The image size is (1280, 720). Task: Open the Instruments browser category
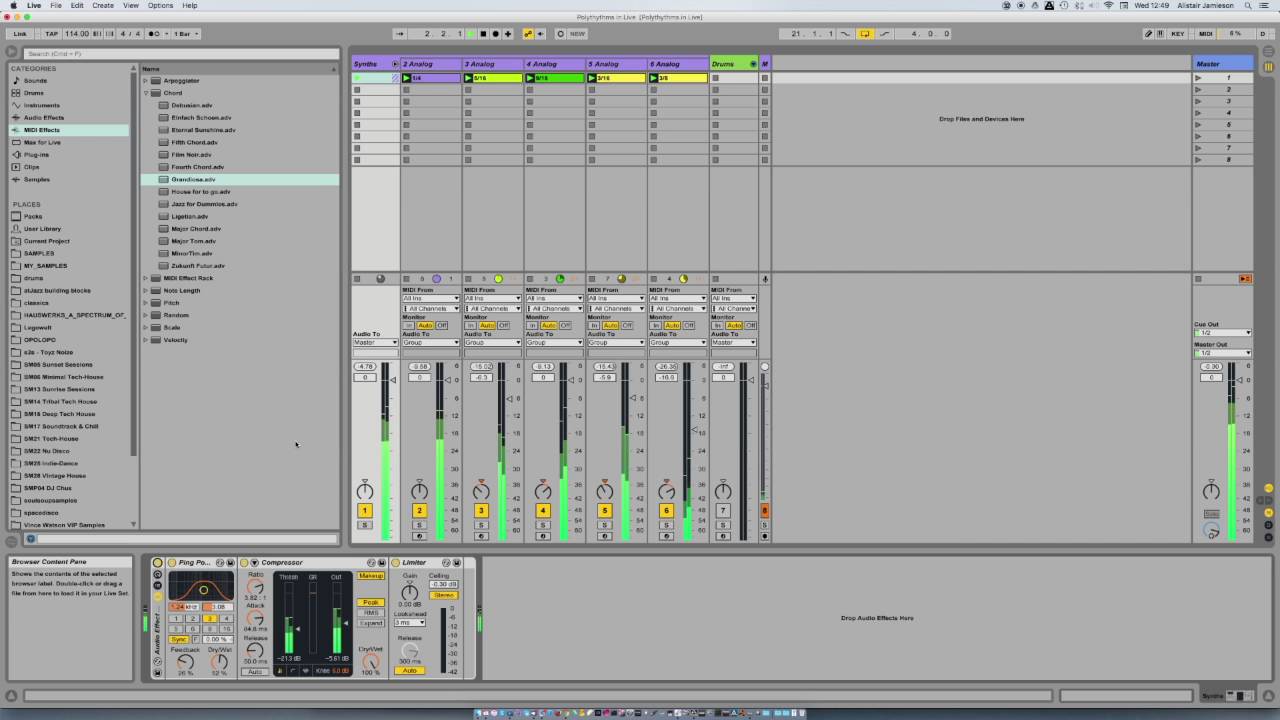(x=41, y=105)
